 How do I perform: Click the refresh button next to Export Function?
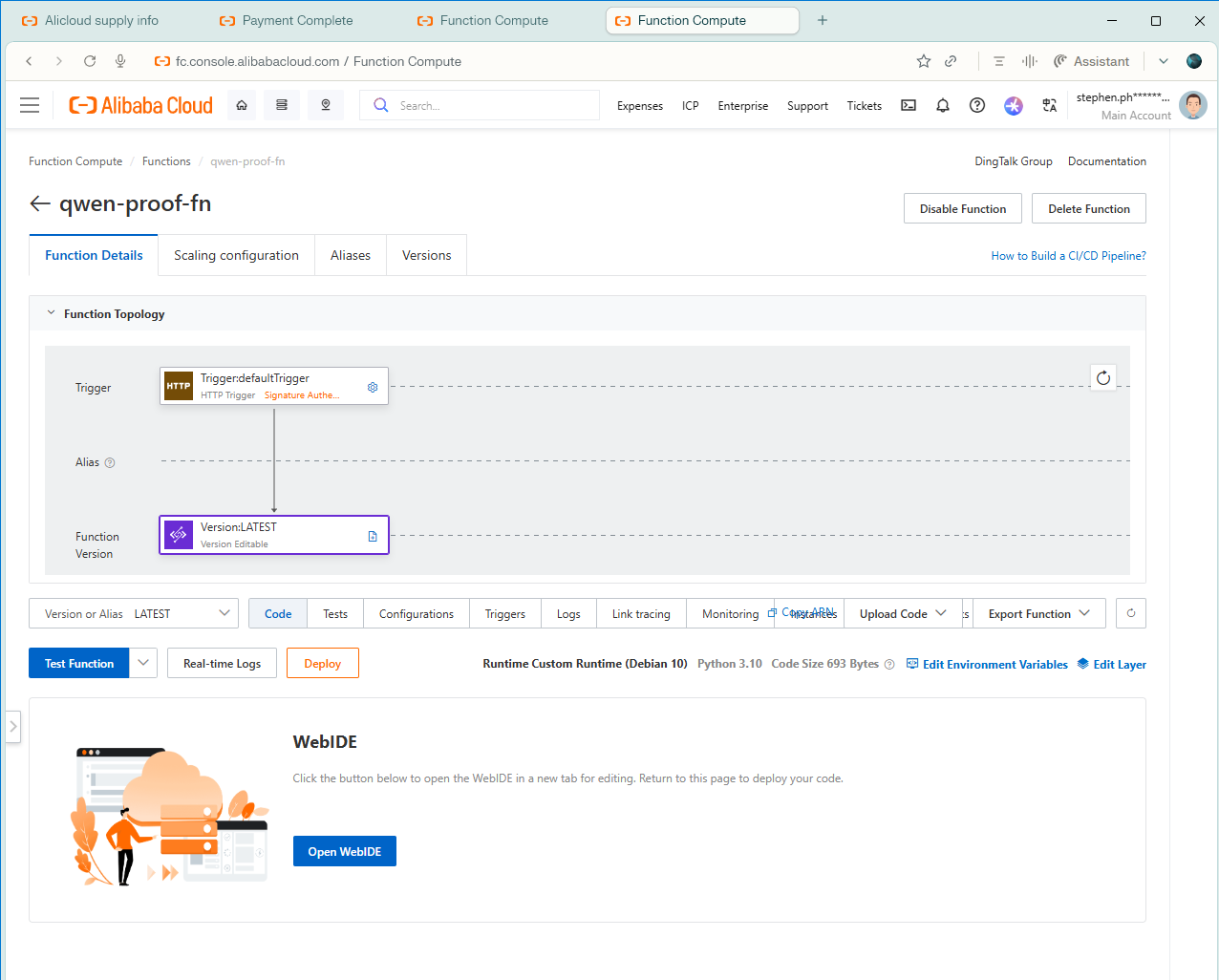1131,613
